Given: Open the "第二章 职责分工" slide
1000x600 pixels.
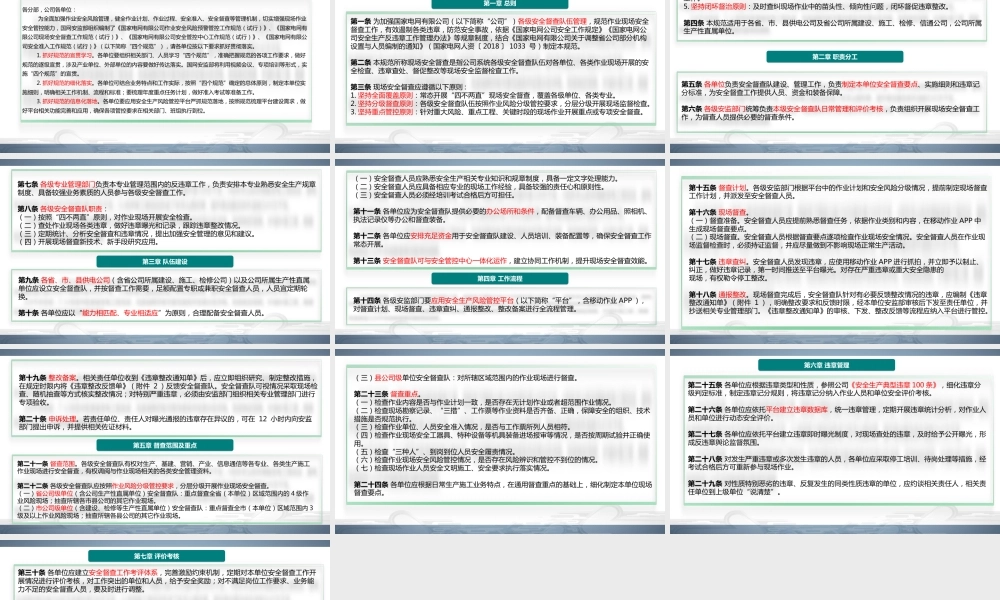Looking at the screenshot, I should 834,56.
